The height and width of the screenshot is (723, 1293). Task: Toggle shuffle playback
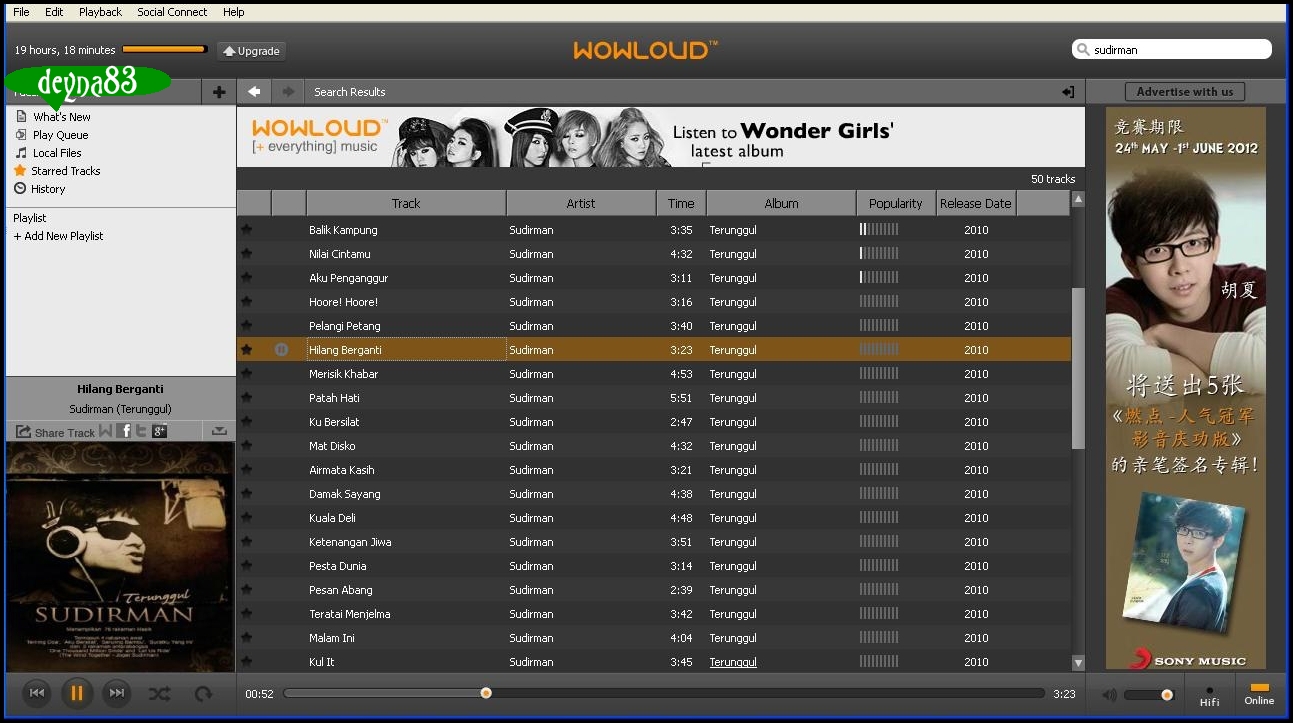point(159,693)
